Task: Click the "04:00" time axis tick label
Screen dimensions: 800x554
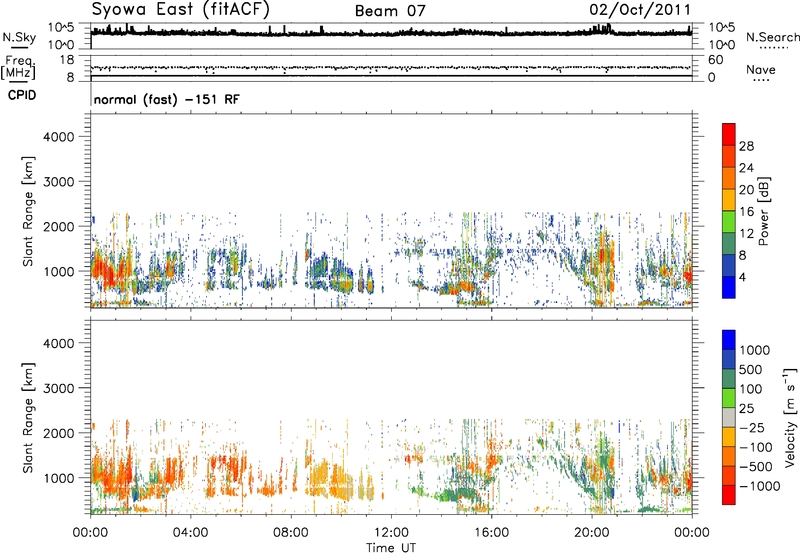Action: [x=190, y=533]
